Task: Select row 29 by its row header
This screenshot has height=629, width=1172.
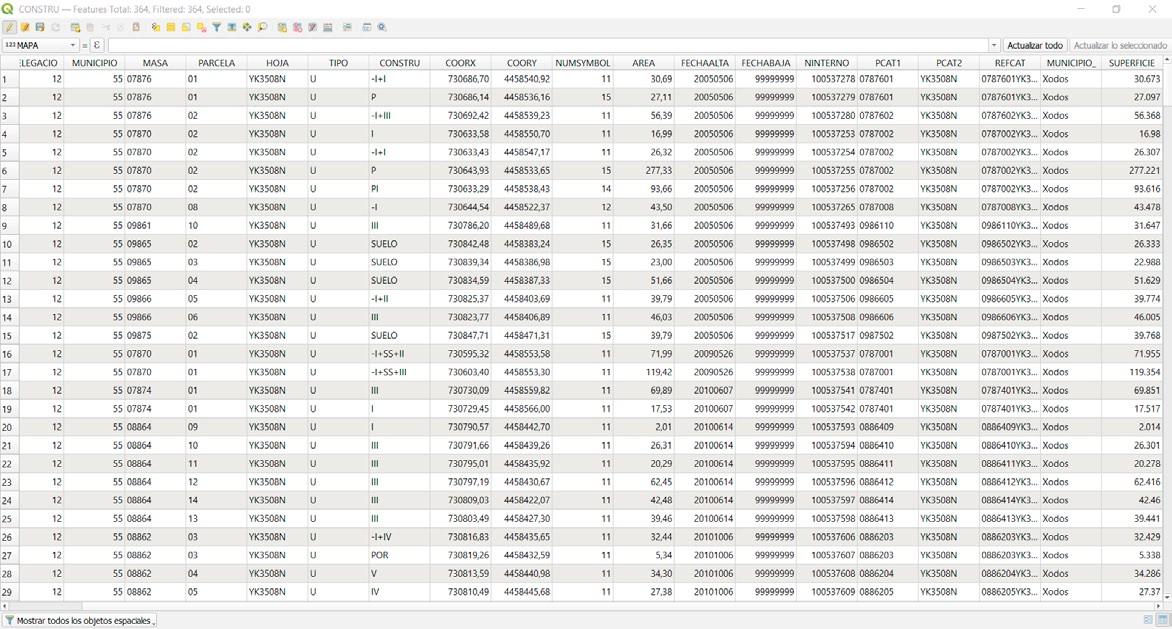Action: coord(9,592)
